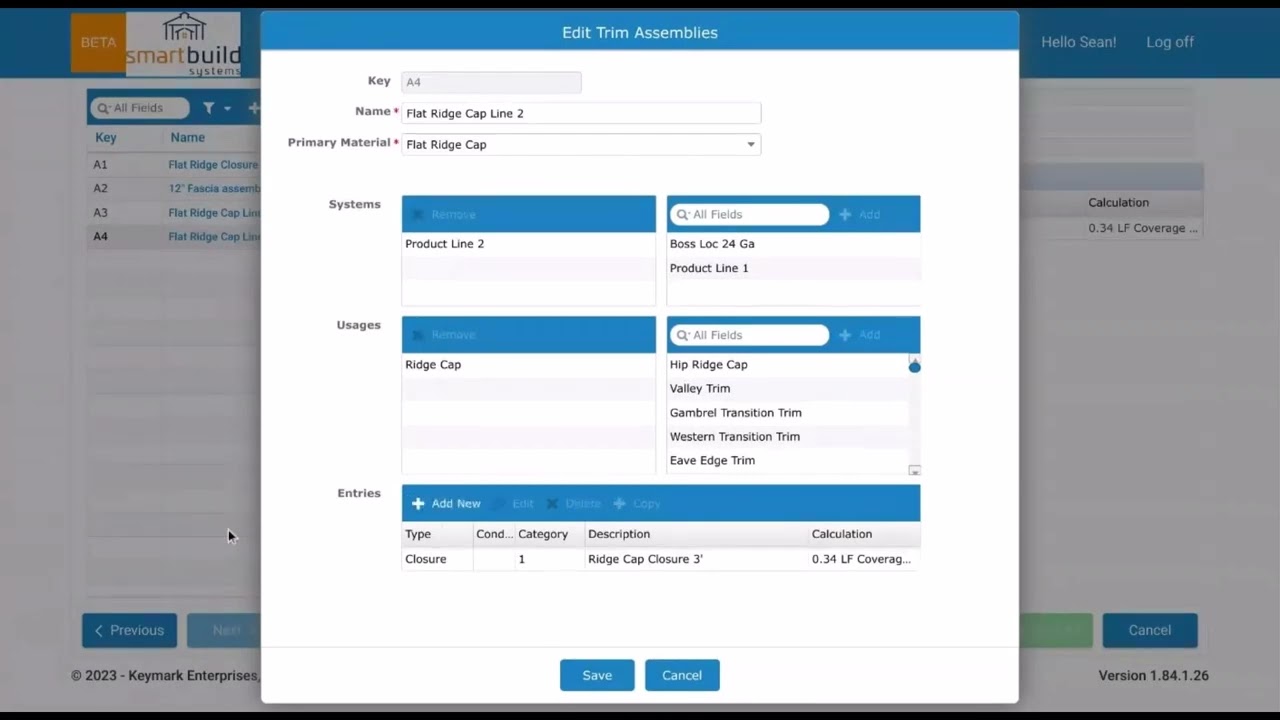Click the plus icon on Add New
The height and width of the screenshot is (720, 1280).
tap(418, 503)
